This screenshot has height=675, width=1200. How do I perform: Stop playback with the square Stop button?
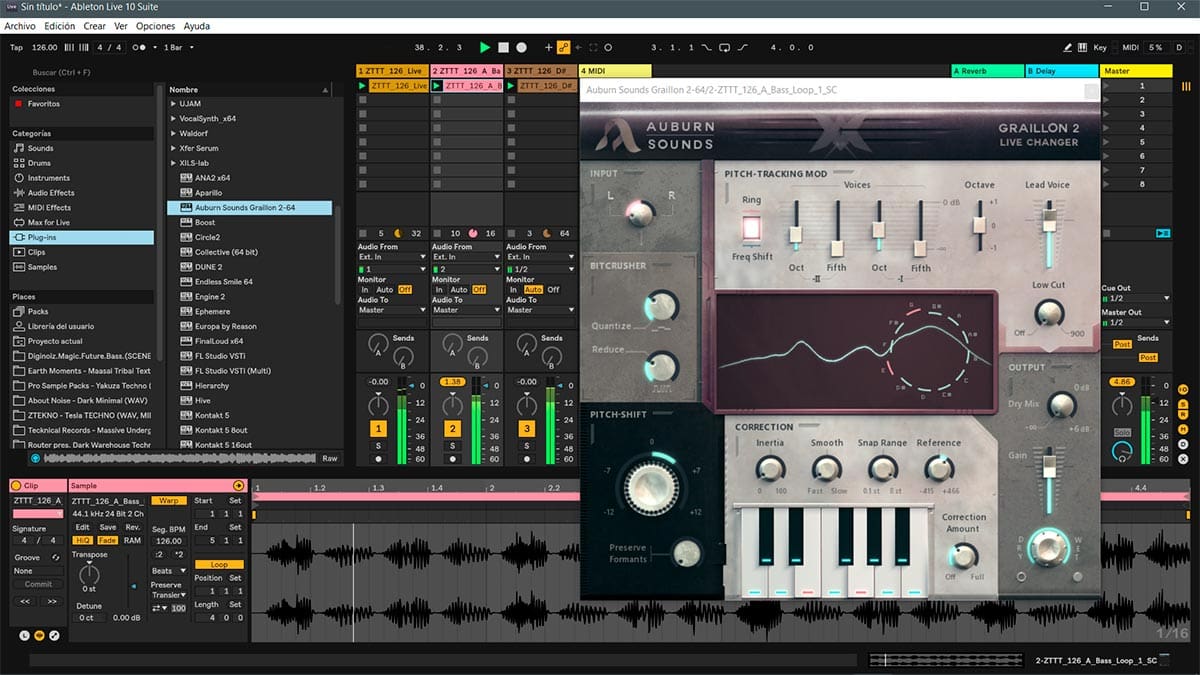[x=504, y=47]
